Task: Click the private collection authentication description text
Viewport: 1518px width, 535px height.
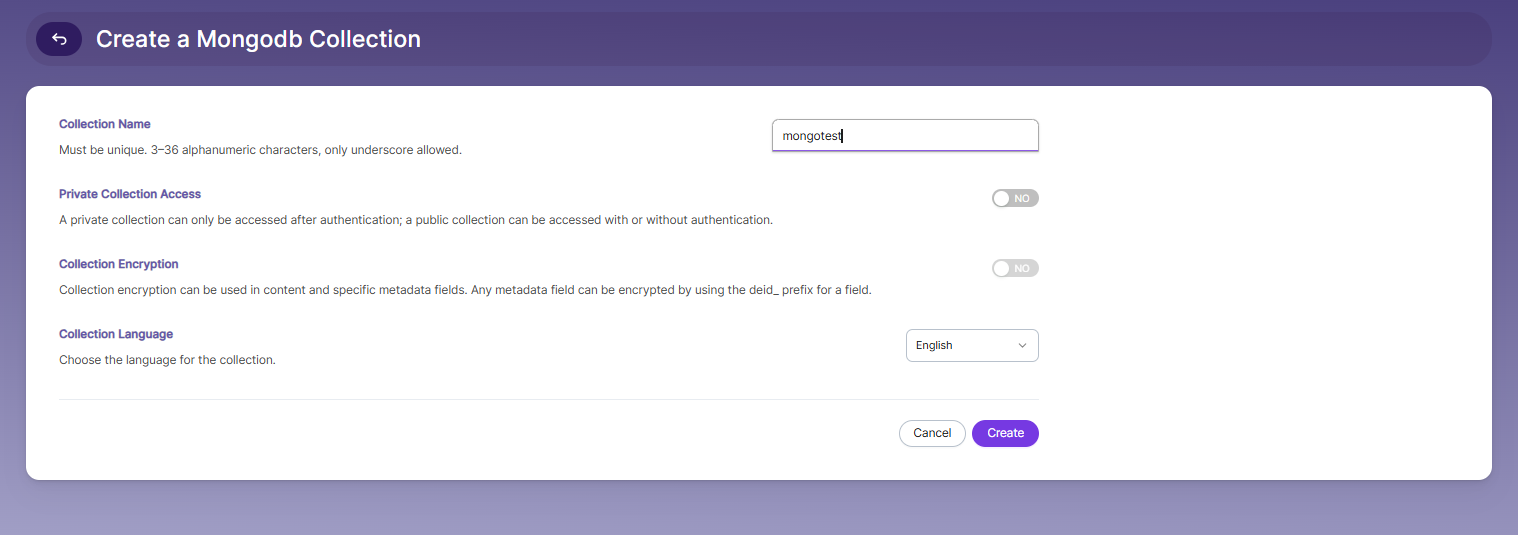Action: pos(416,220)
